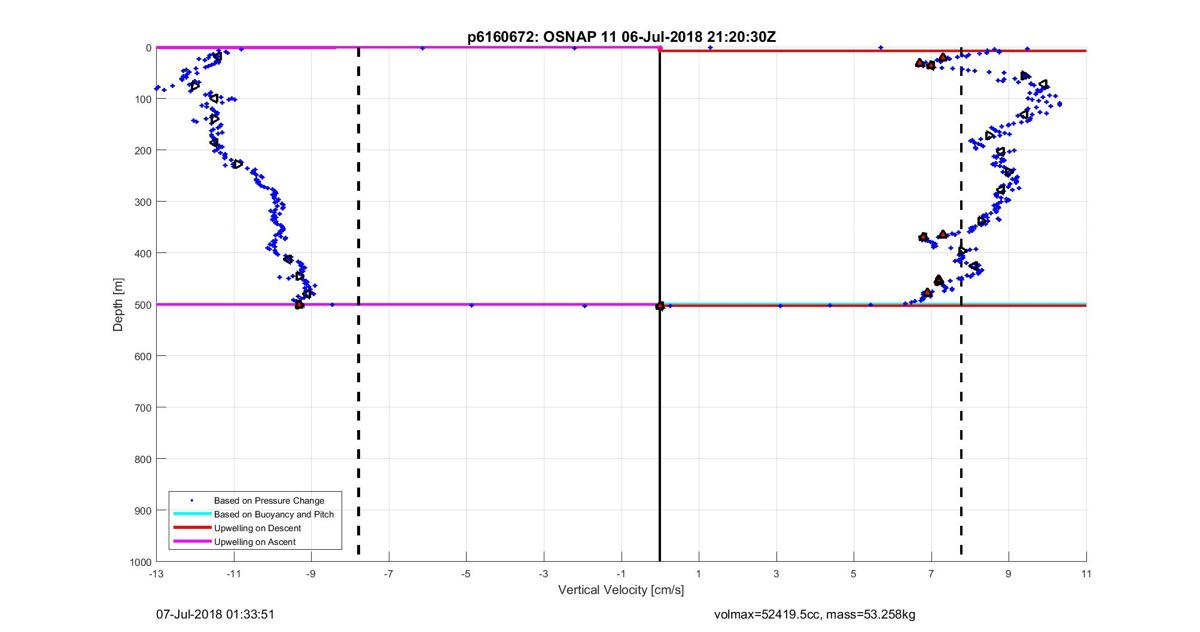Viewport: 1200px width, 632px height.
Task: Pick the magenta line sample in legend
Action: (x=192, y=542)
